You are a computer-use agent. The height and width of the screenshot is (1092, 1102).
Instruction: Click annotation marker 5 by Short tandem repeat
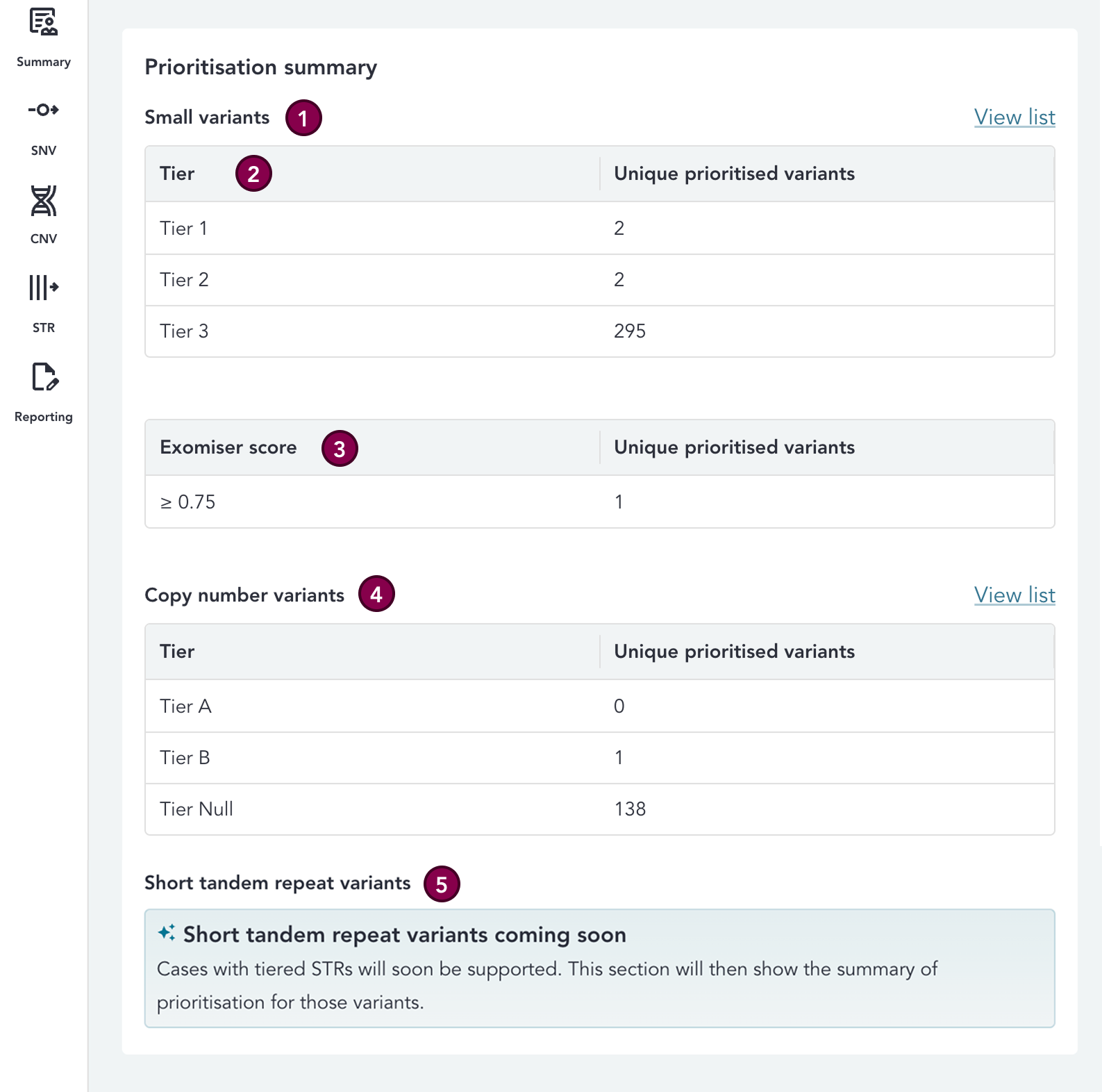pos(442,884)
